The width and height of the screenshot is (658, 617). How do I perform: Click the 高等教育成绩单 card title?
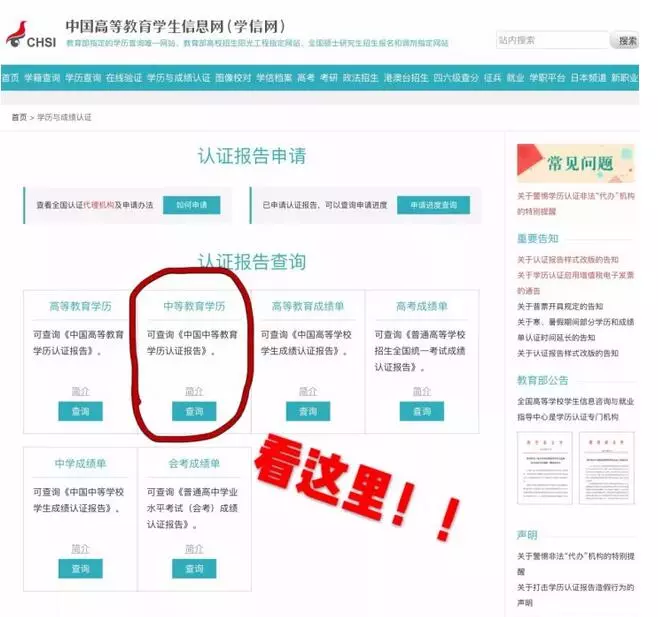click(308, 306)
